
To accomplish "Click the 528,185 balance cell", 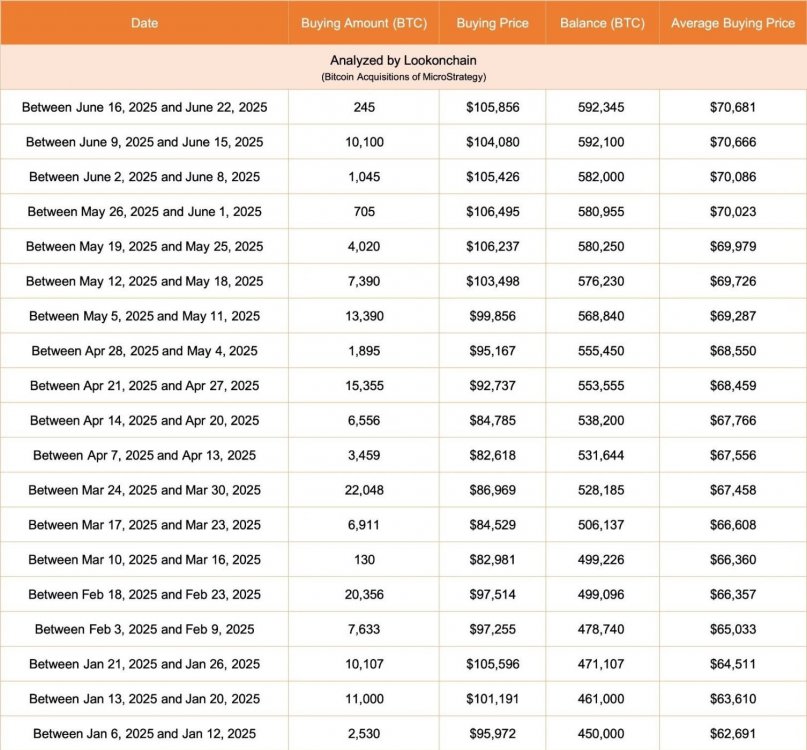I will pyautogui.click(x=601, y=490).
